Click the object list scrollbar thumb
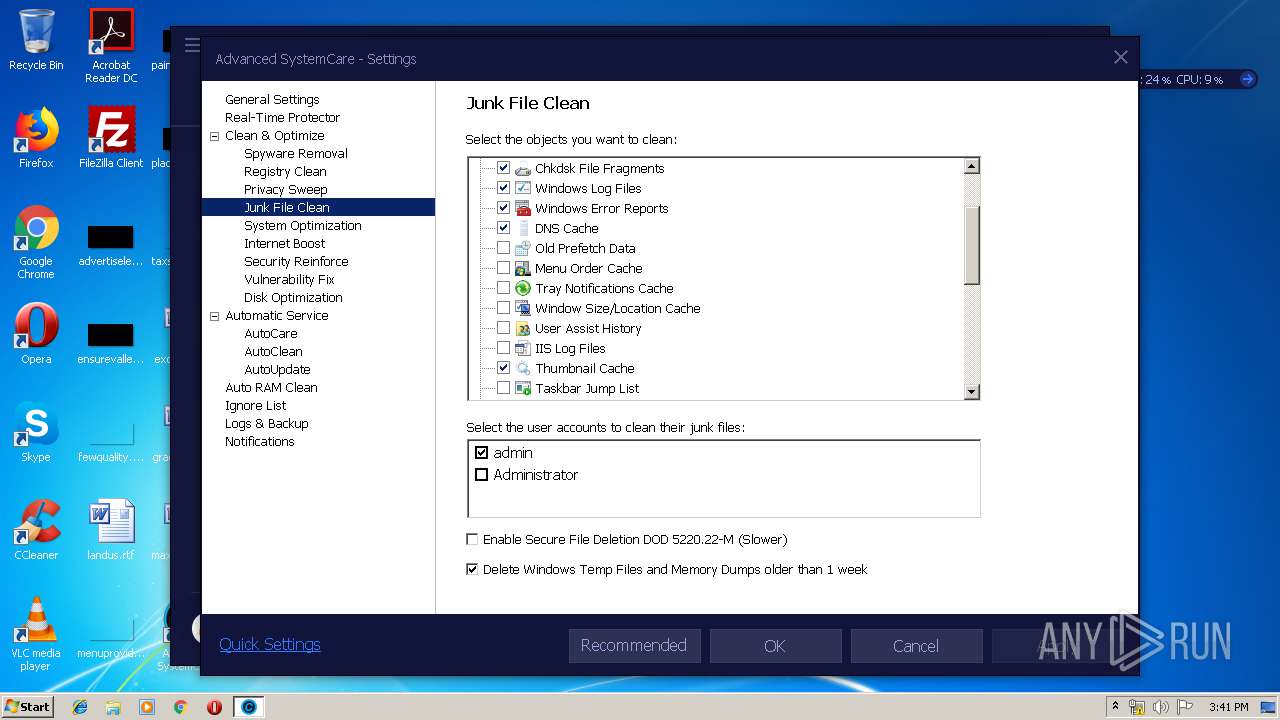The height and width of the screenshot is (720, 1280). tap(971, 245)
